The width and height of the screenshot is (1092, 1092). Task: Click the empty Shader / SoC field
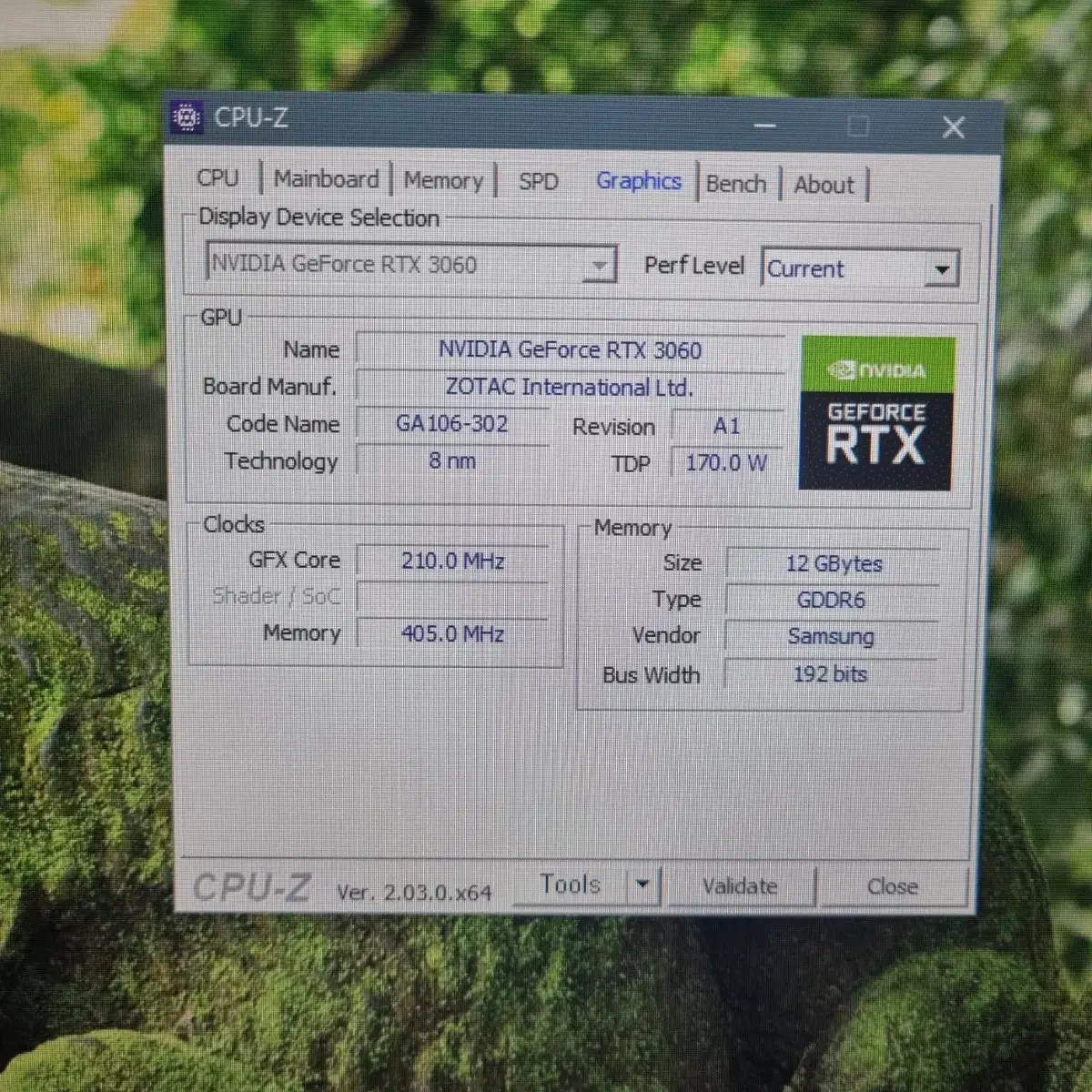(x=452, y=597)
